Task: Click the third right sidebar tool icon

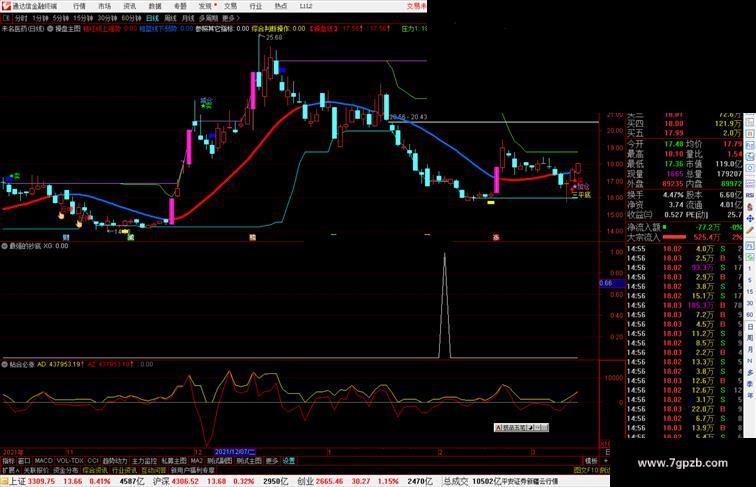Action: click(750, 145)
